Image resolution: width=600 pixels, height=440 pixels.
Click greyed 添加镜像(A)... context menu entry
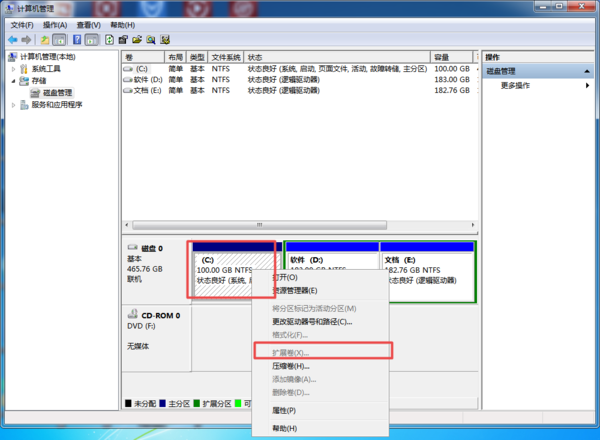(x=320, y=379)
